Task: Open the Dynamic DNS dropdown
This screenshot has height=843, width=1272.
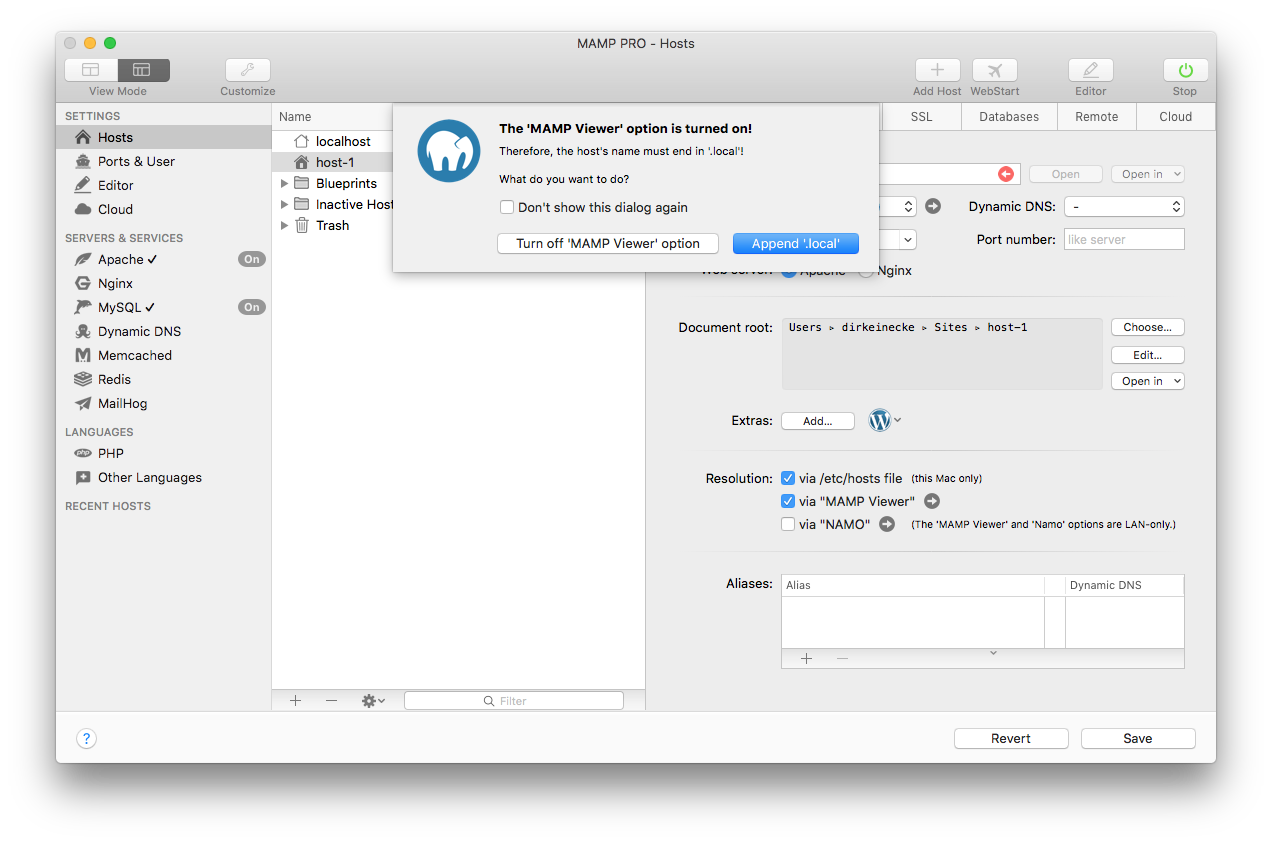Action: (x=1124, y=207)
